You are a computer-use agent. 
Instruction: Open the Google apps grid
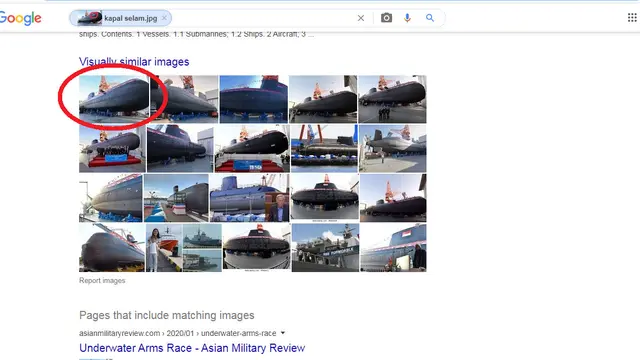pos(632,18)
